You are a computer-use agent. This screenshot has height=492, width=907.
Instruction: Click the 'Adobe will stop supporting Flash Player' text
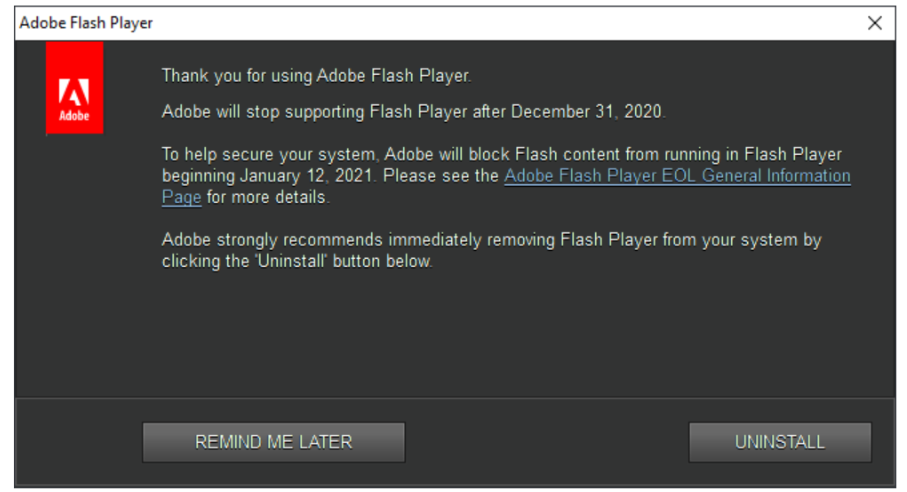314,112
